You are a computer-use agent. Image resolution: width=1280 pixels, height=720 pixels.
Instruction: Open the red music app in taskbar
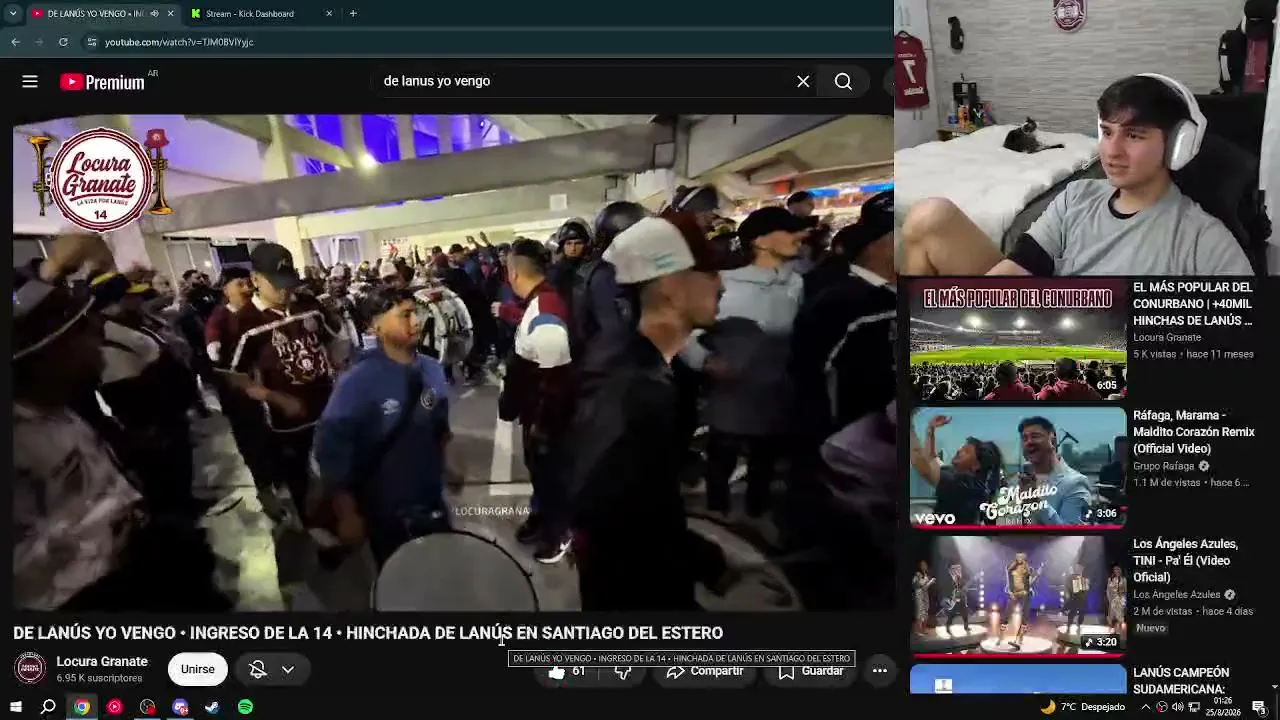115,707
